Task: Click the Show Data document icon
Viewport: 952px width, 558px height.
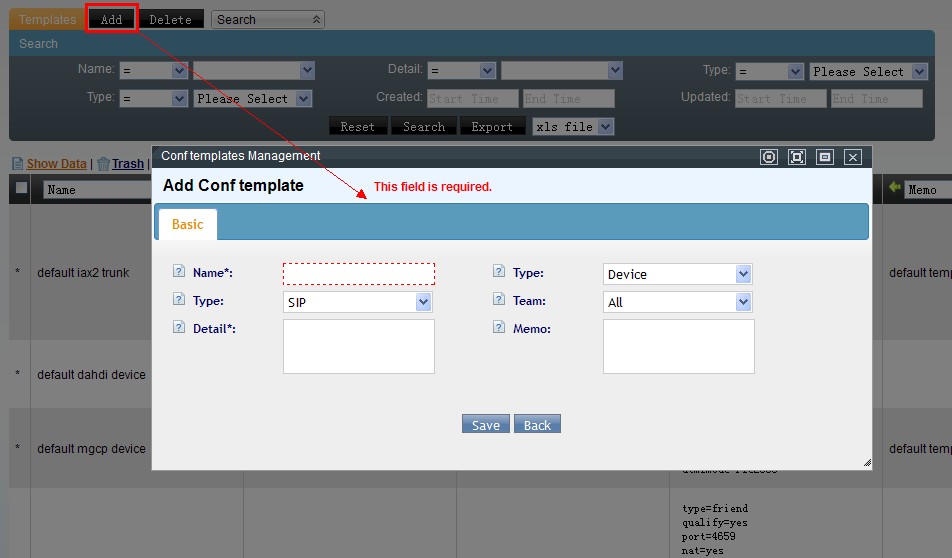Action: [18, 164]
